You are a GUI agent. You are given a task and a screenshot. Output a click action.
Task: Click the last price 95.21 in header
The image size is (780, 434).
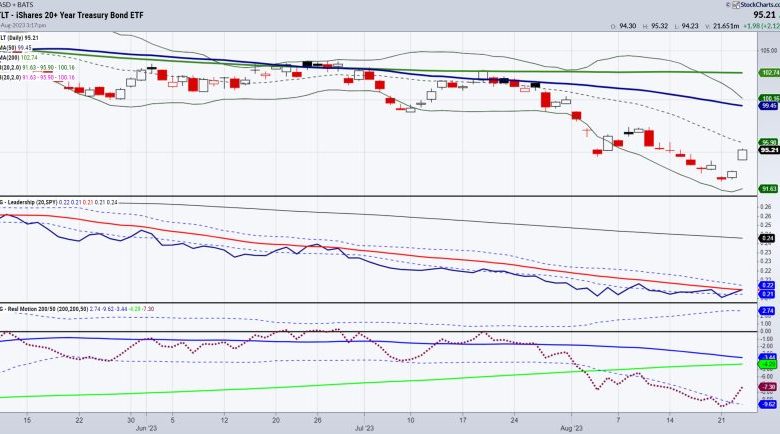point(765,15)
